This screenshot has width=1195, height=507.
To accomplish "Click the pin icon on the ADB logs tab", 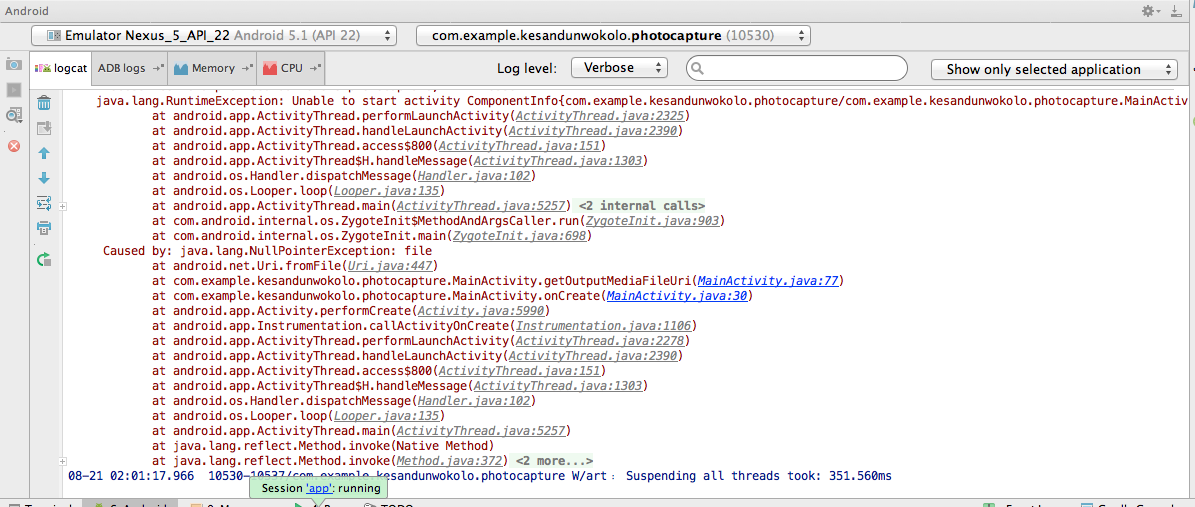I will click(159, 69).
